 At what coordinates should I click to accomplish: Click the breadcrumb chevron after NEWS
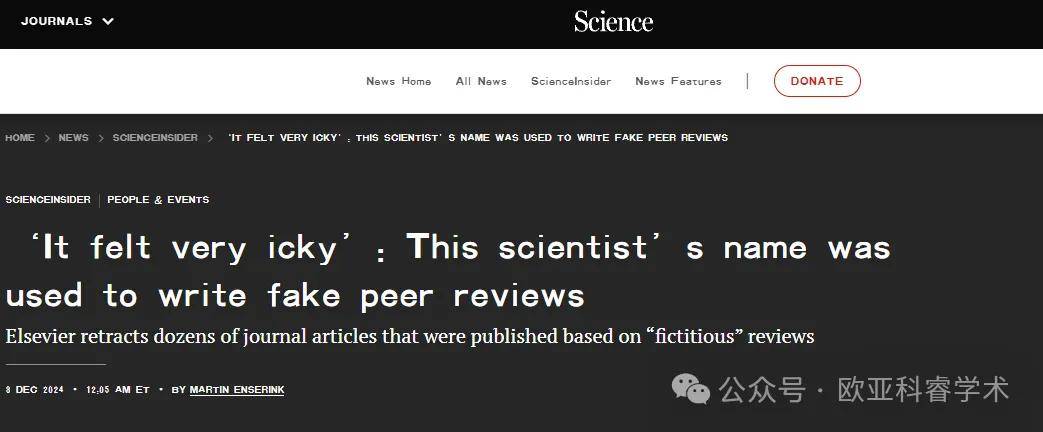(x=101, y=138)
